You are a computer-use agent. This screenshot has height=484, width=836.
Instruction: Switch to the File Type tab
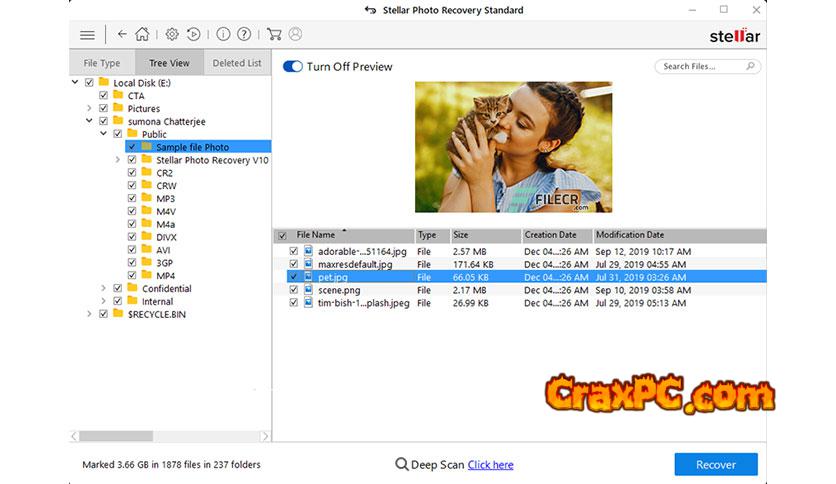tap(102, 63)
